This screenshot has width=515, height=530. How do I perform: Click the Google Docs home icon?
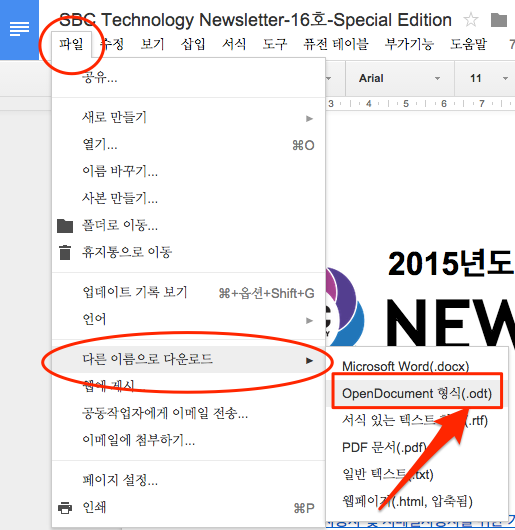[19, 29]
